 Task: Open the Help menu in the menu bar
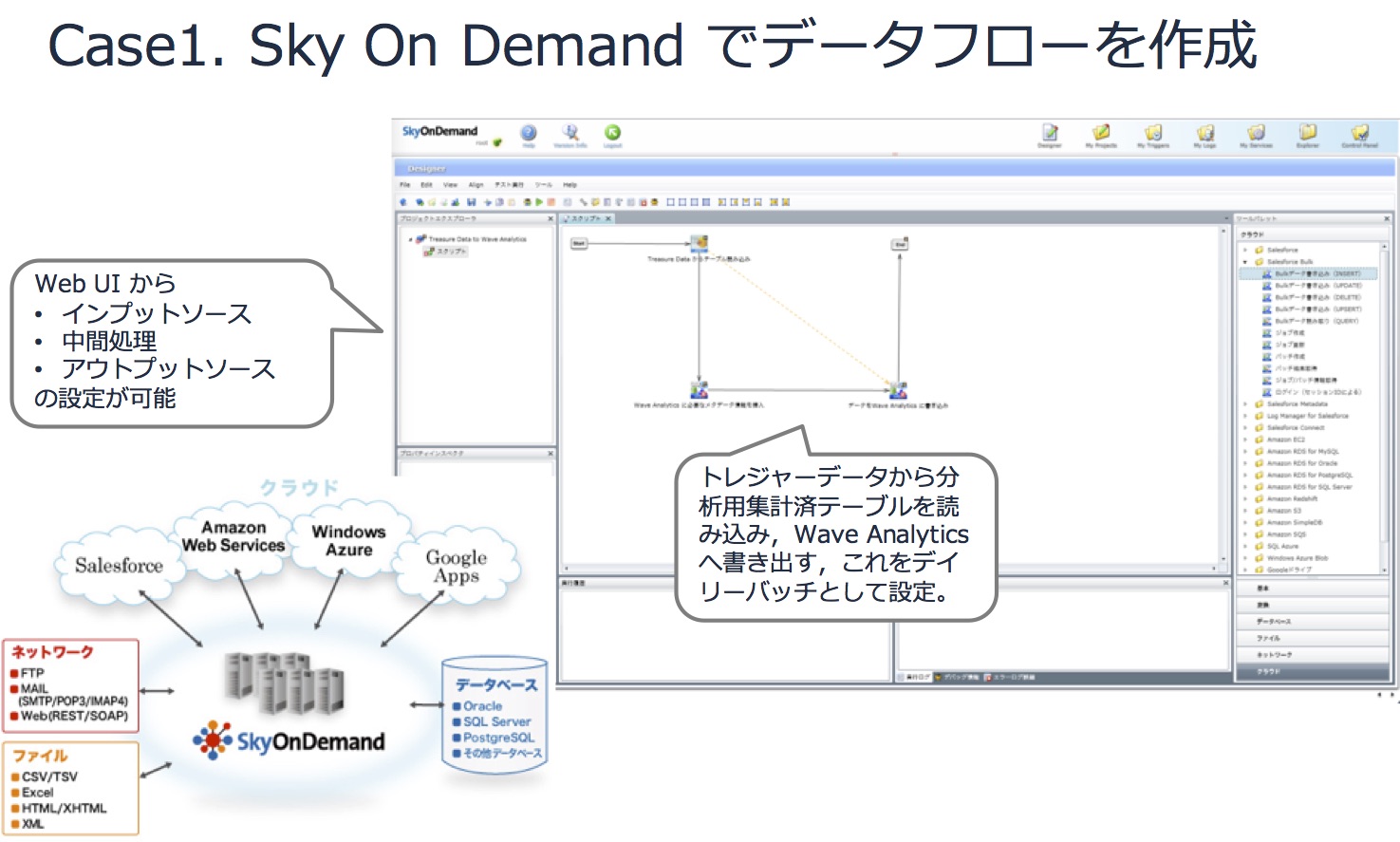[x=569, y=185]
